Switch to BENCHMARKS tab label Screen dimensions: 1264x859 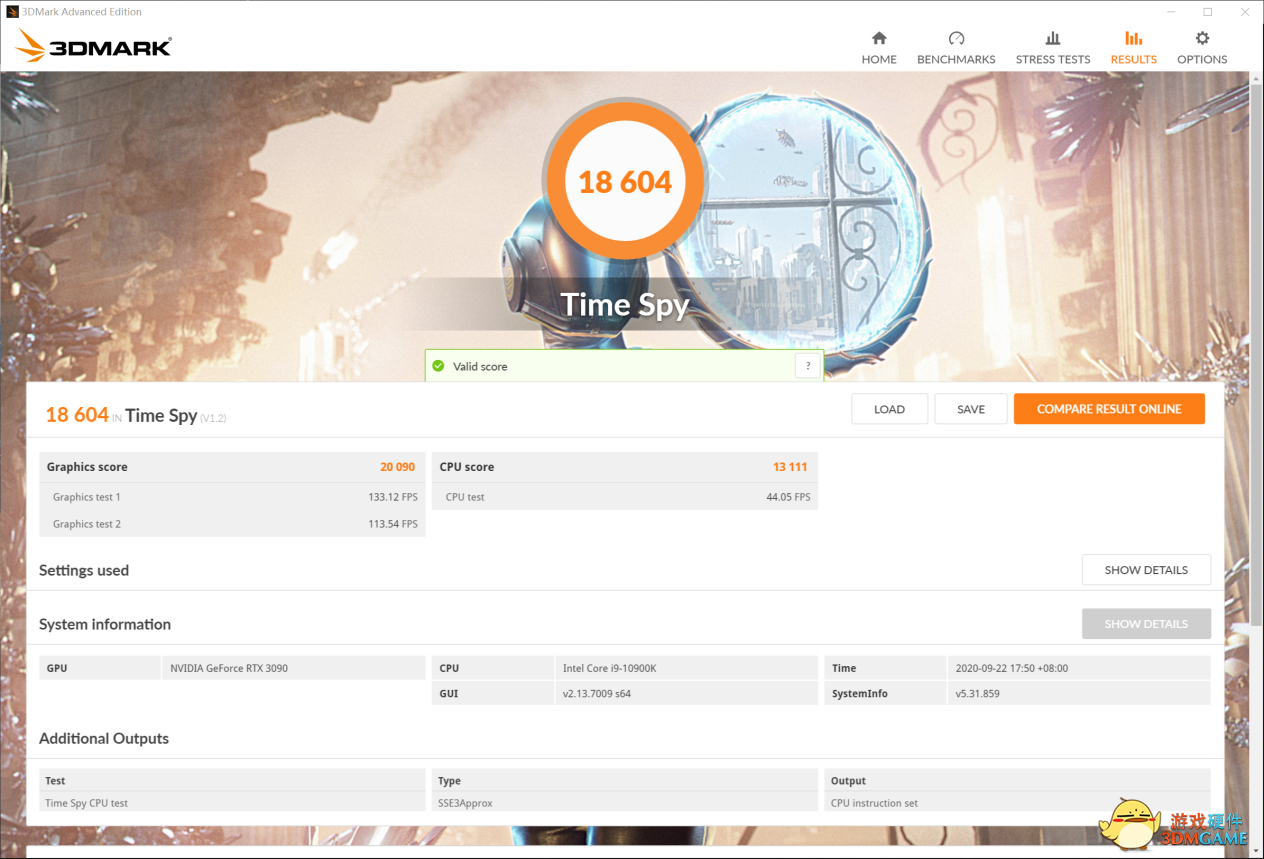click(956, 59)
